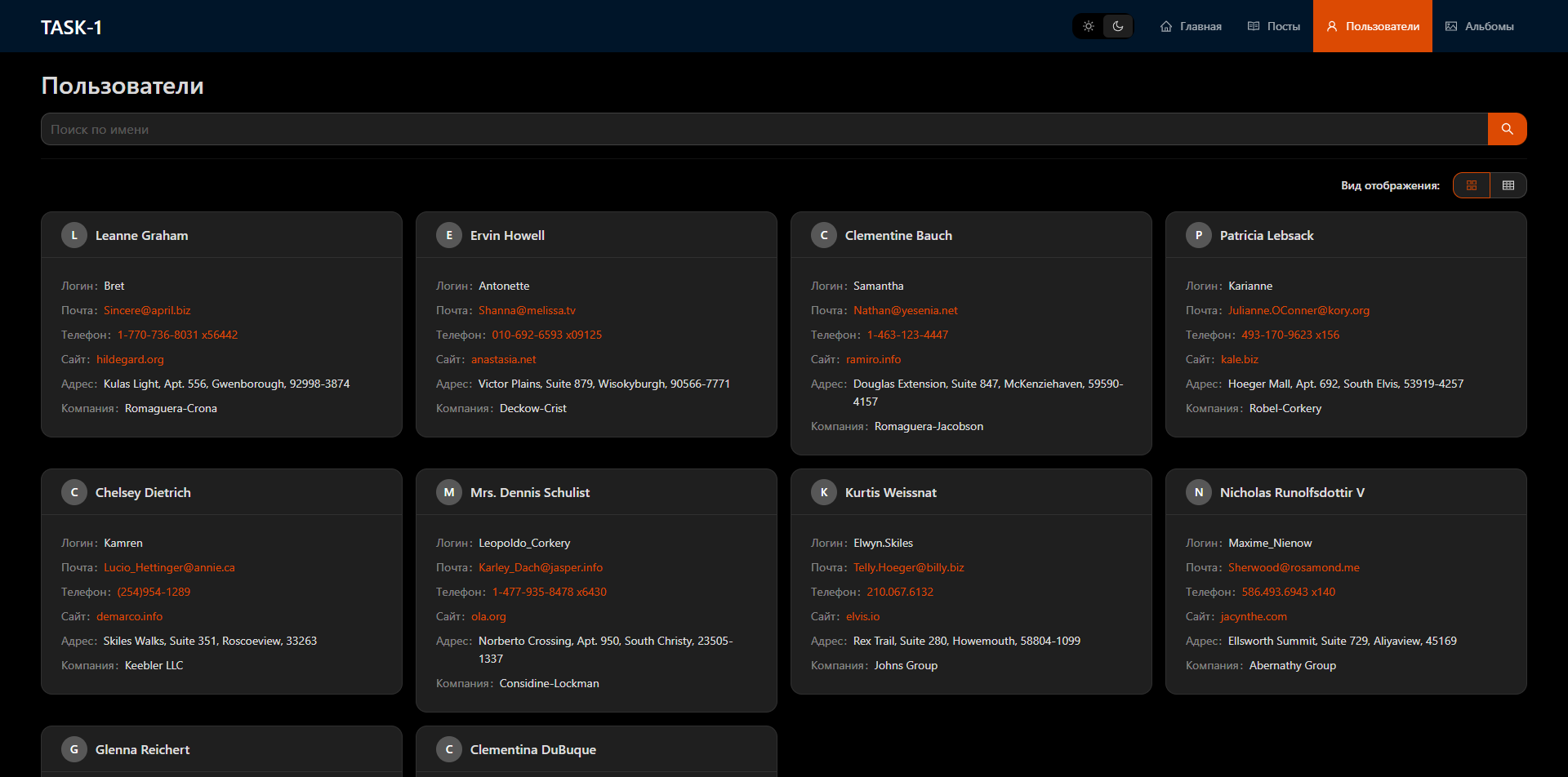Viewport: 1568px width, 777px height.
Task: Open email link Sincere@april.biz
Action: (147, 310)
